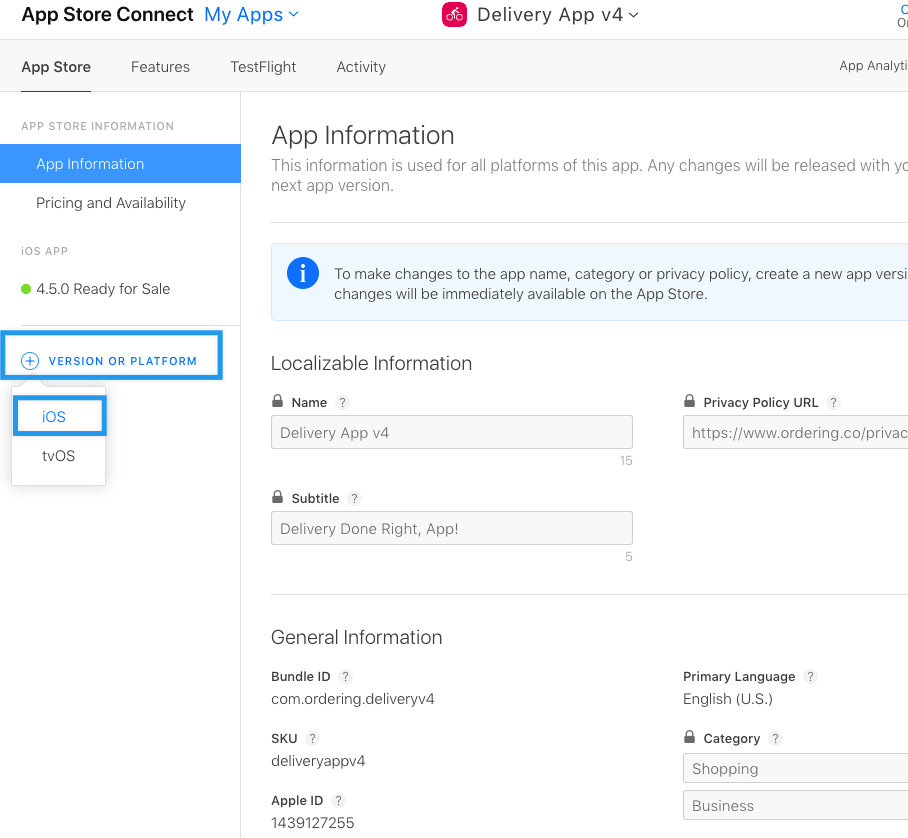Click the plus icon for Version or Platform
The height and width of the screenshot is (838, 908).
30,361
